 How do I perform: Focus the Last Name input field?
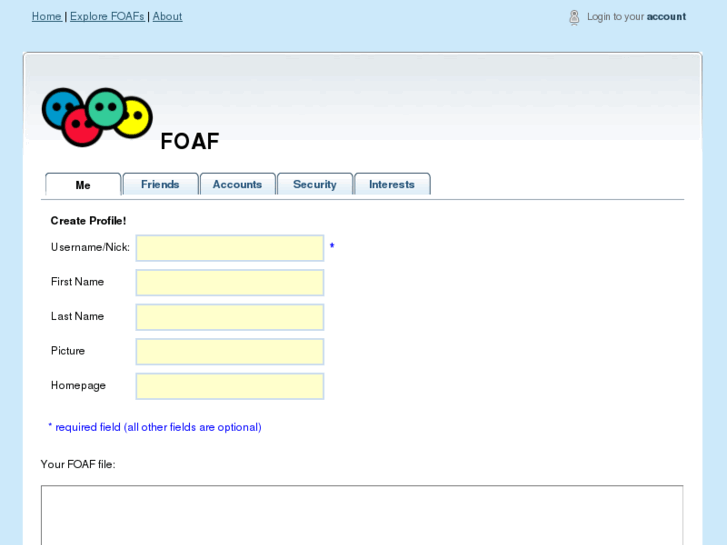[230, 317]
